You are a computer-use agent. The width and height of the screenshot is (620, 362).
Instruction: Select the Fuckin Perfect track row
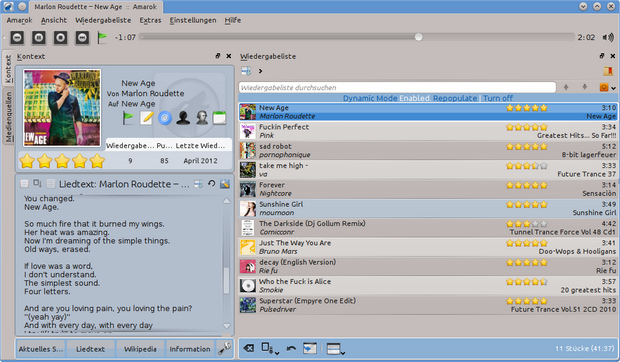coord(428,131)
